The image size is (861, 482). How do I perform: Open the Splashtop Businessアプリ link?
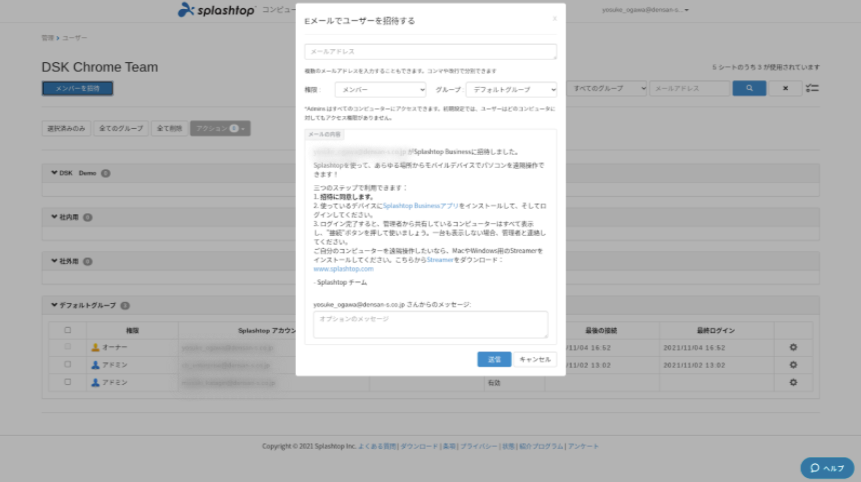coord(420,206)
